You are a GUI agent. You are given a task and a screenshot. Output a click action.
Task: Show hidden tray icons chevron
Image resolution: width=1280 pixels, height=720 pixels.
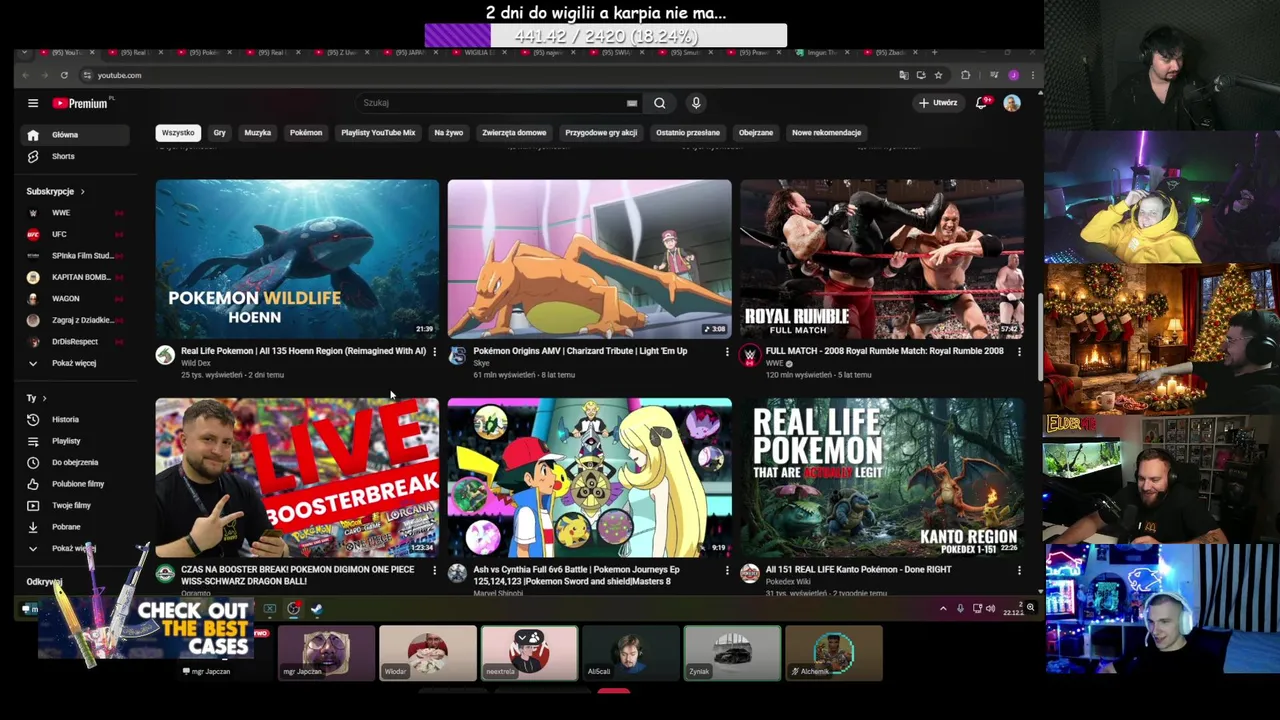pos(942,608)
